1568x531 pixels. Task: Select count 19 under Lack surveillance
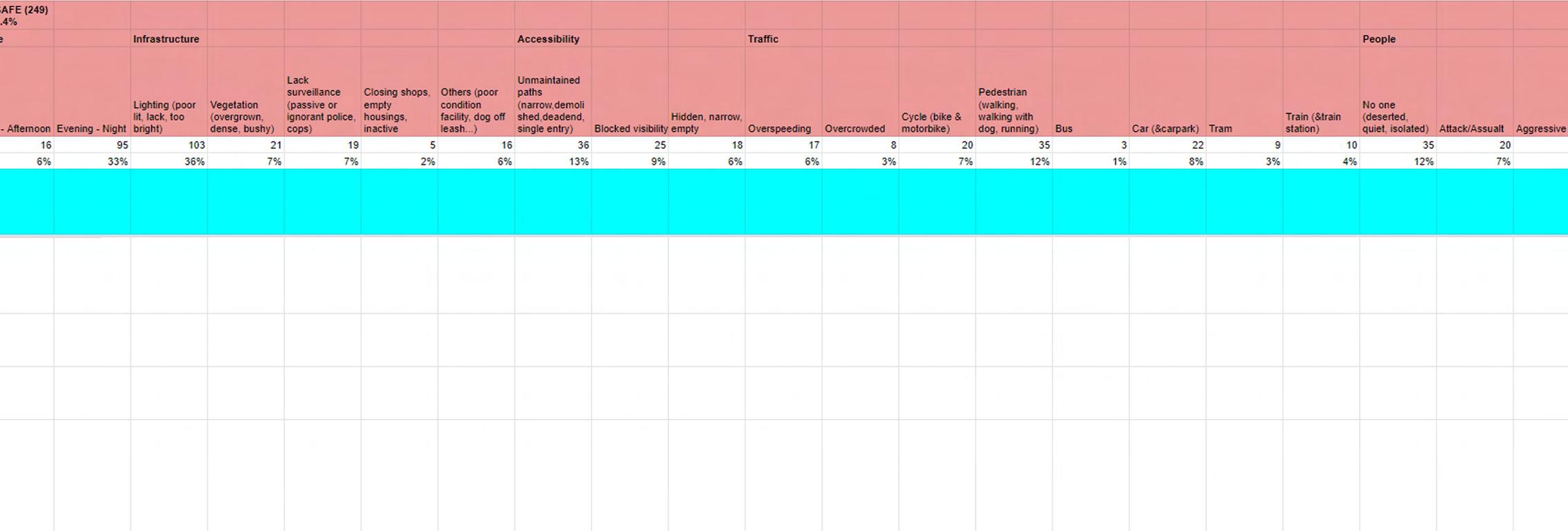pos(322,145)
